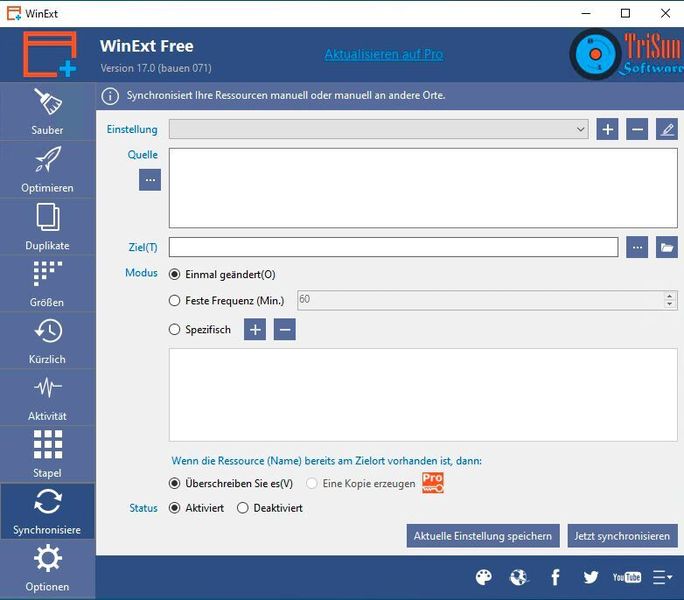Screen dimensions: 684x600
Task: Open the Größen module
Action: click(47, 284)
